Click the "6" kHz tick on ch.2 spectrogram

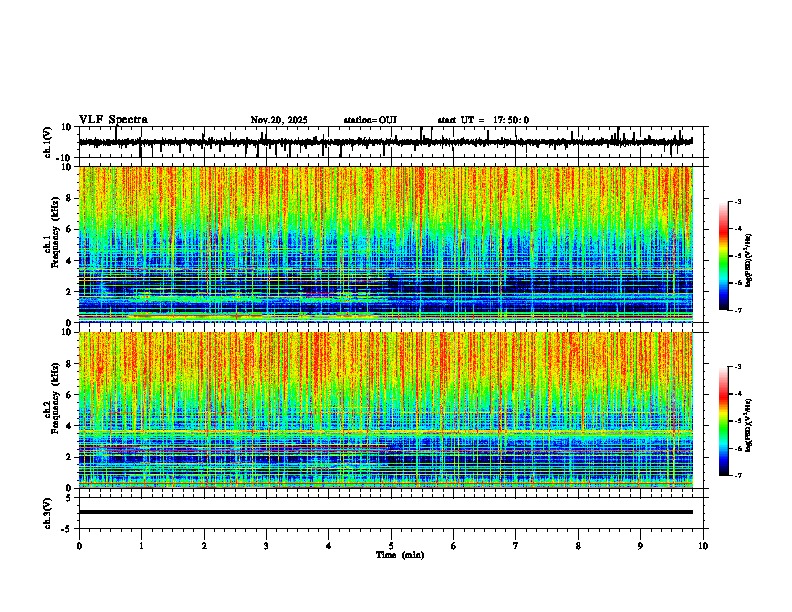tap(69, 394)
